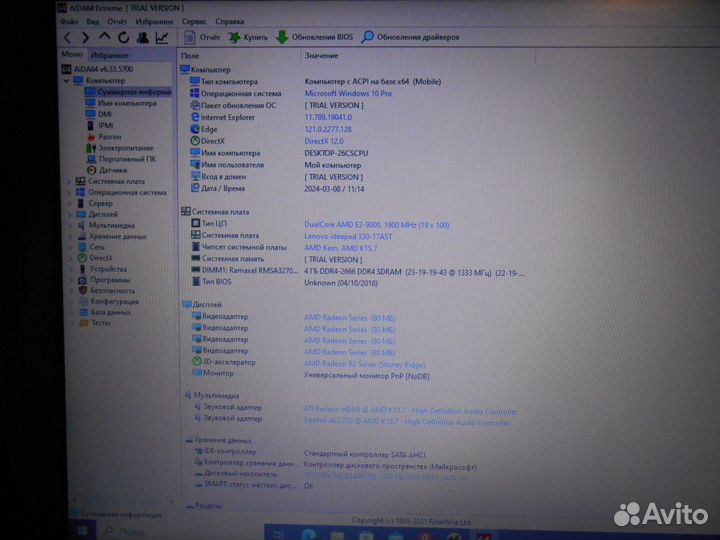Screen dimensions: 720x540
Task: Click the Windows Start button
Action: point(84,532)
